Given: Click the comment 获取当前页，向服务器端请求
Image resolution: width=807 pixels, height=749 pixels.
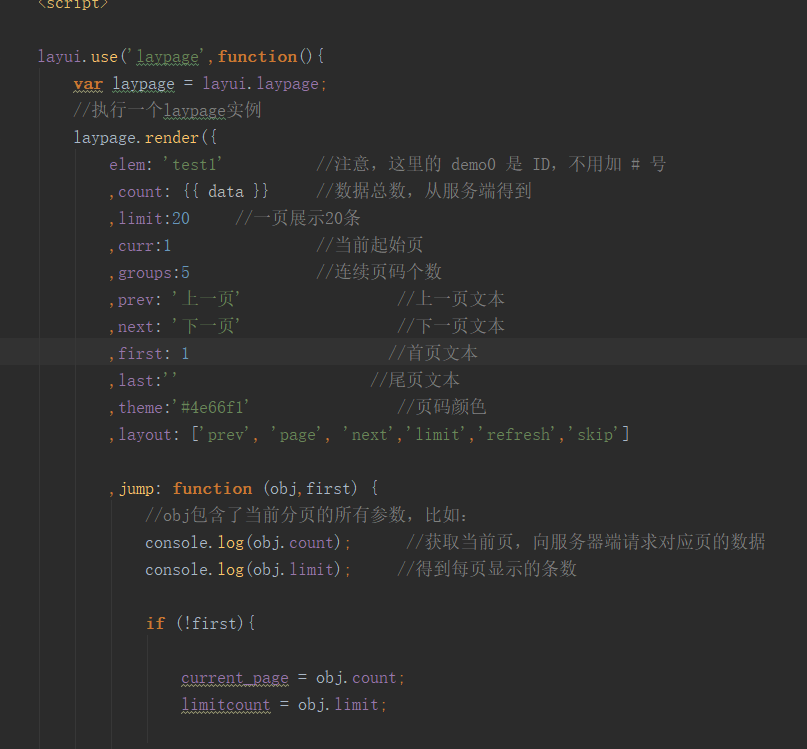Looking at the screenshot, I should (585, 542).
